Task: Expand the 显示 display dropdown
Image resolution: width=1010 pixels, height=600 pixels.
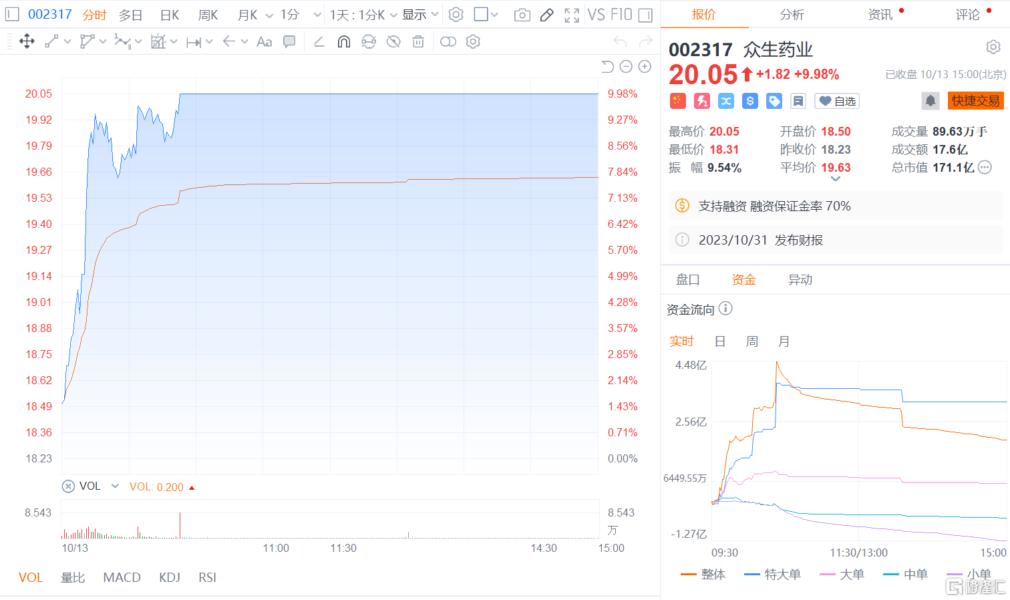Action: pos(435,15)
